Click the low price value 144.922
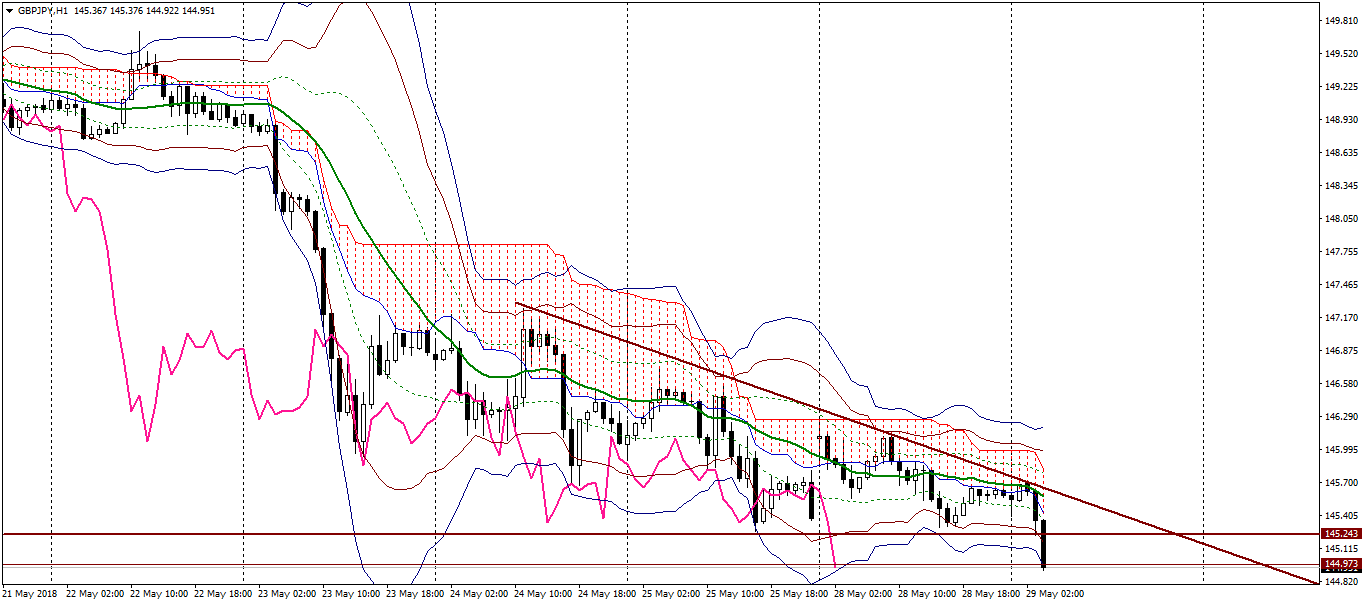Viewport: 1362px width, 605px height. pyautogui.click(x=165, y=10)
